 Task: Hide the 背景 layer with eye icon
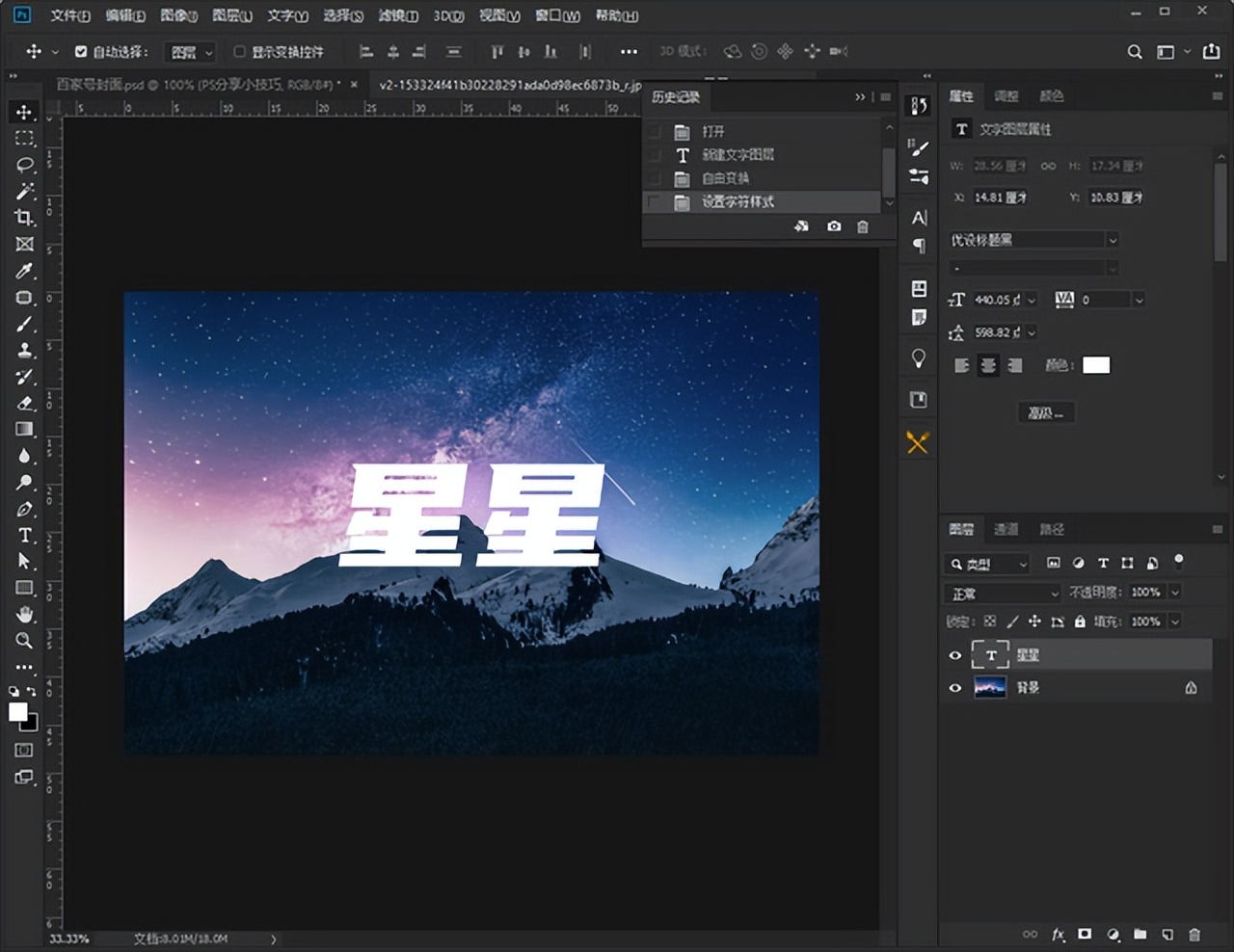955,688
